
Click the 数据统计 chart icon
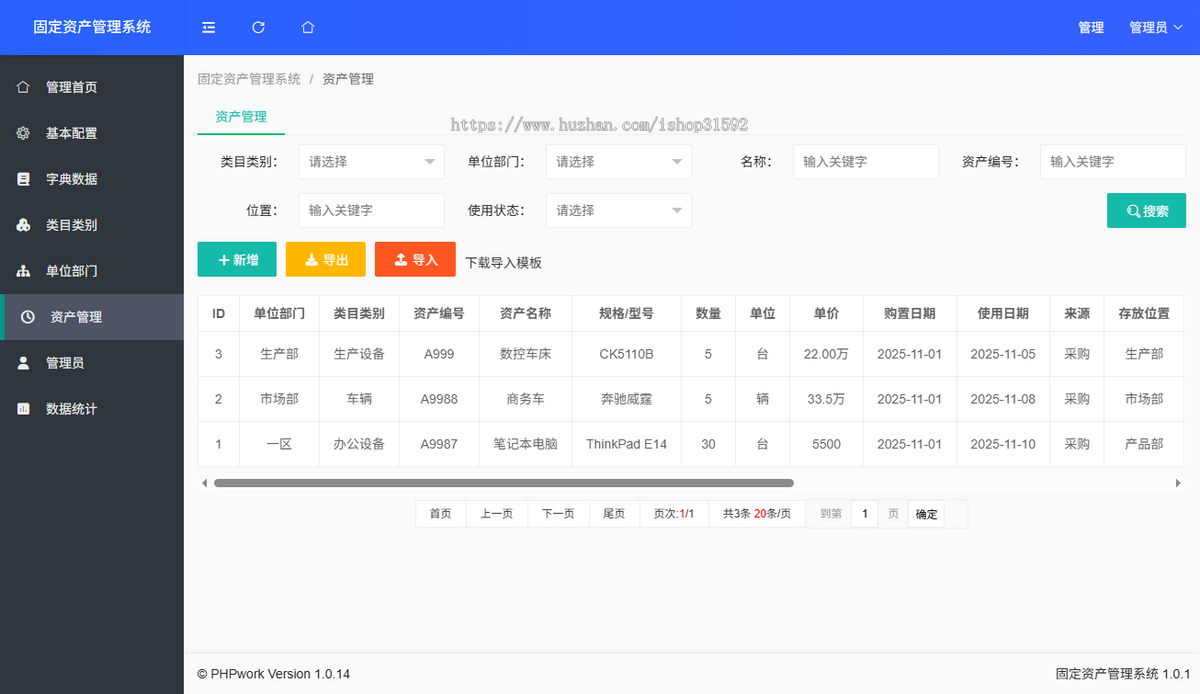(23, 409)
